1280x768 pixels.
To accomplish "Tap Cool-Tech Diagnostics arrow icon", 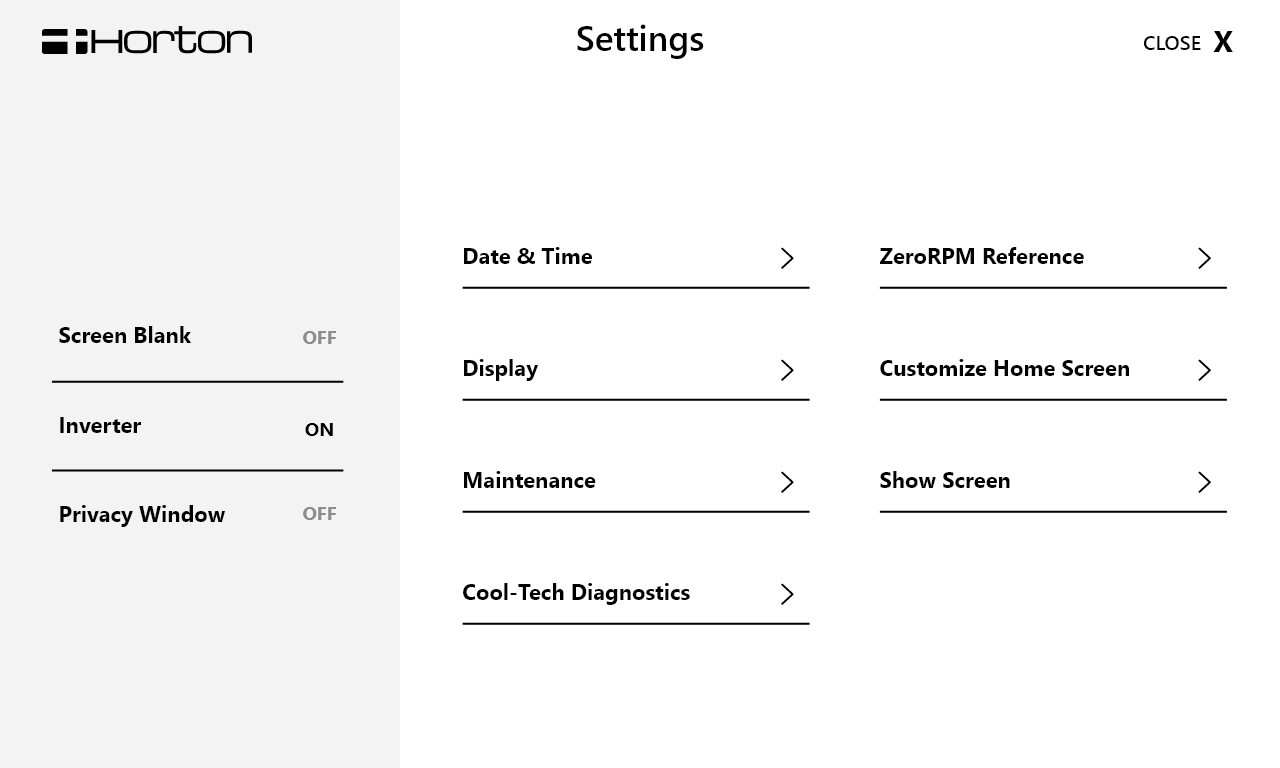I will pos(787,594).
